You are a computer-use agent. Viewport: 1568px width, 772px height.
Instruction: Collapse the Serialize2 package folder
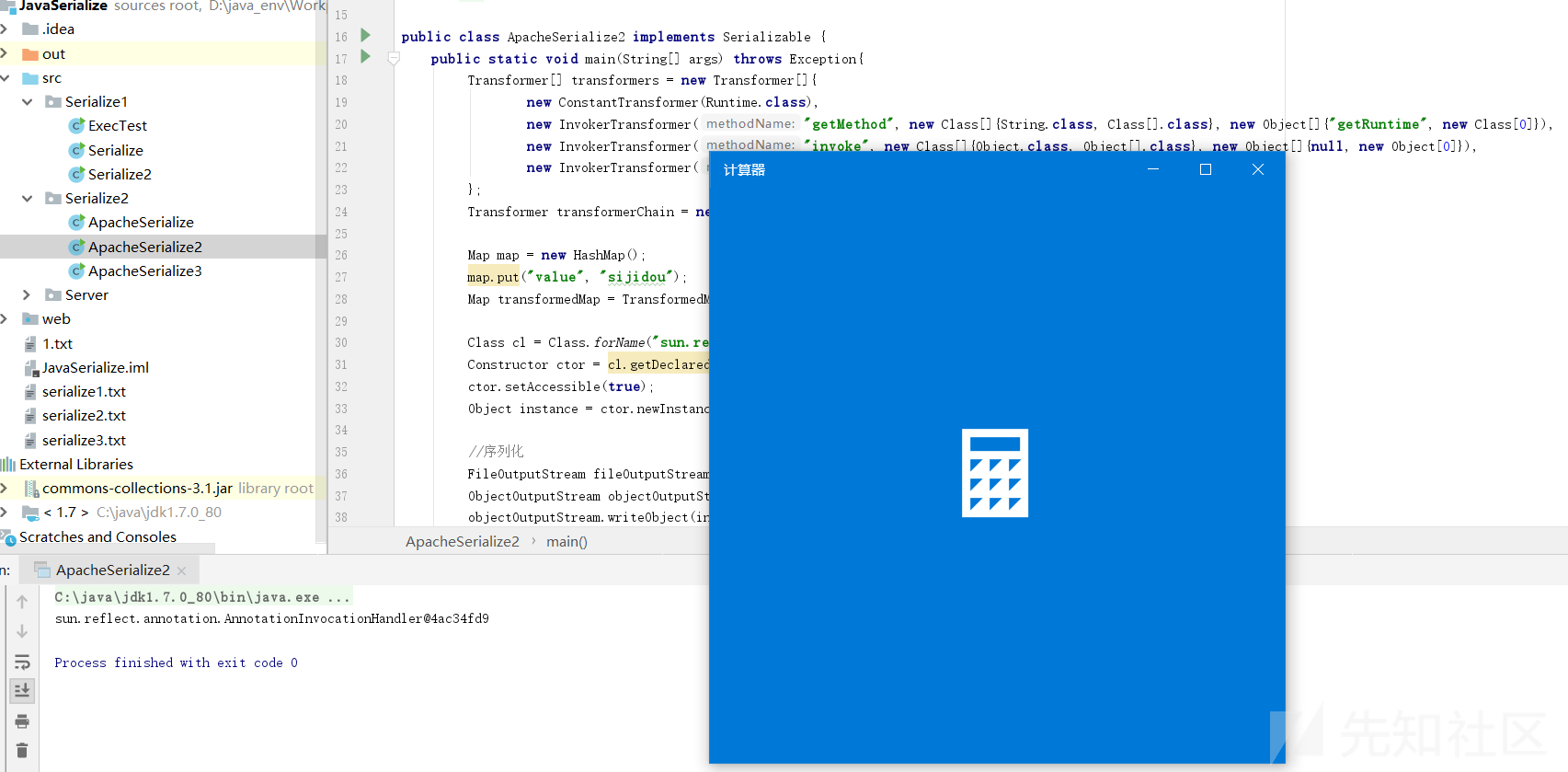[x=27, y=198]
